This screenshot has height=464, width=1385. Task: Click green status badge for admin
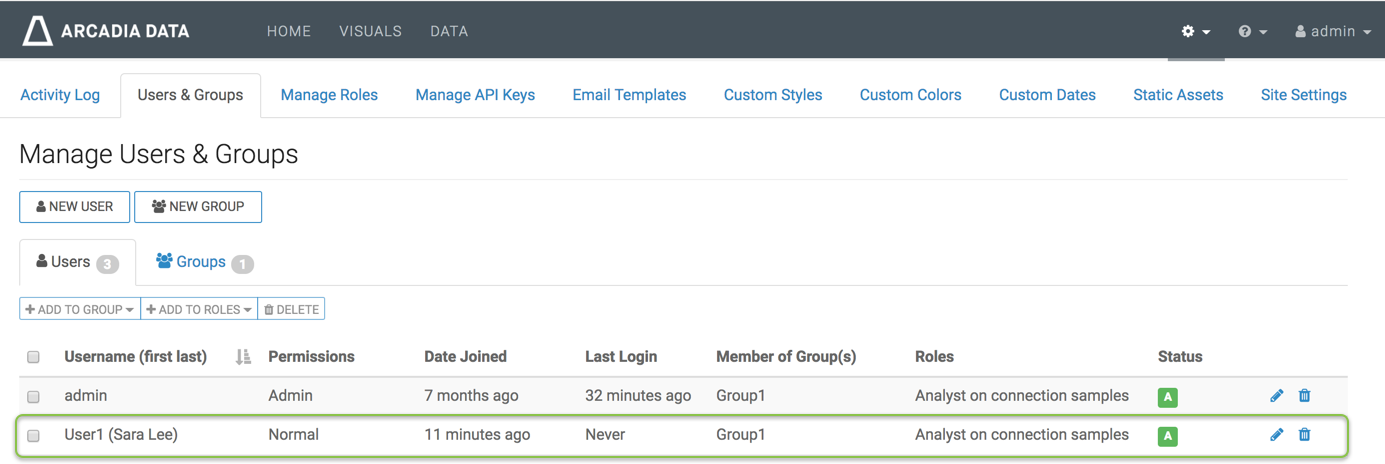tap(1167, 397)
